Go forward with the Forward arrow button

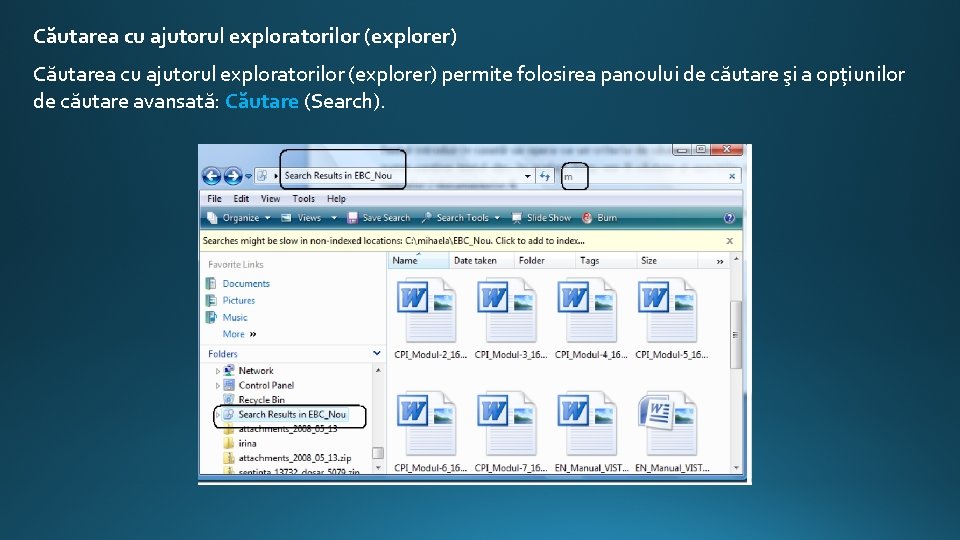pos(233,176)
